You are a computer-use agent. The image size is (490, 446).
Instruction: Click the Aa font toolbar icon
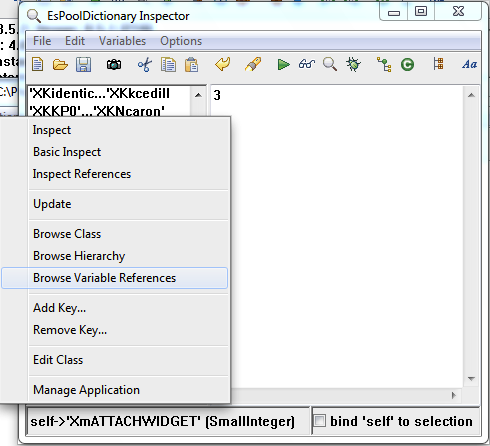469,64
